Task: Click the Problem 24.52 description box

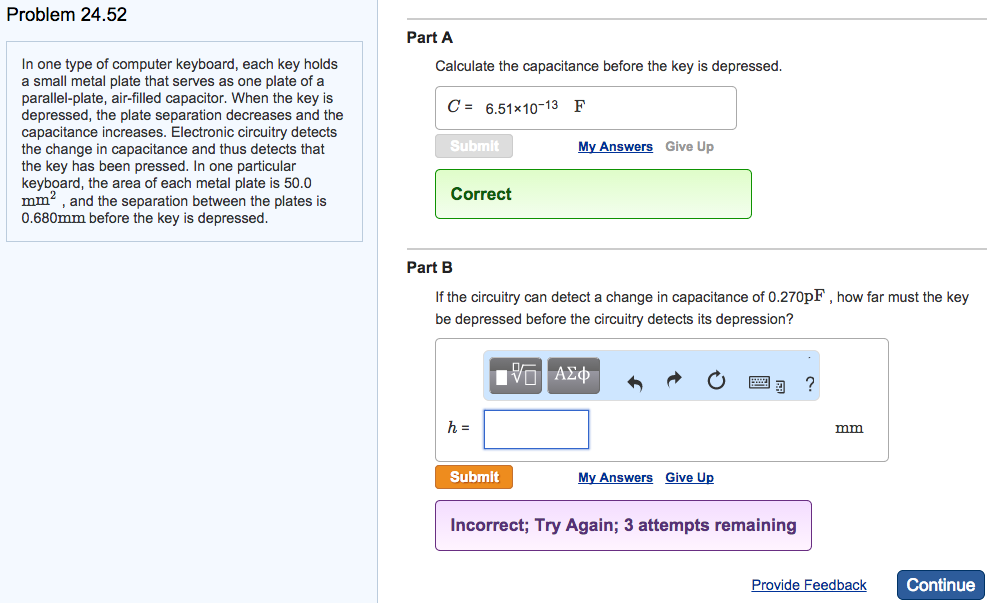Action: 181,141
